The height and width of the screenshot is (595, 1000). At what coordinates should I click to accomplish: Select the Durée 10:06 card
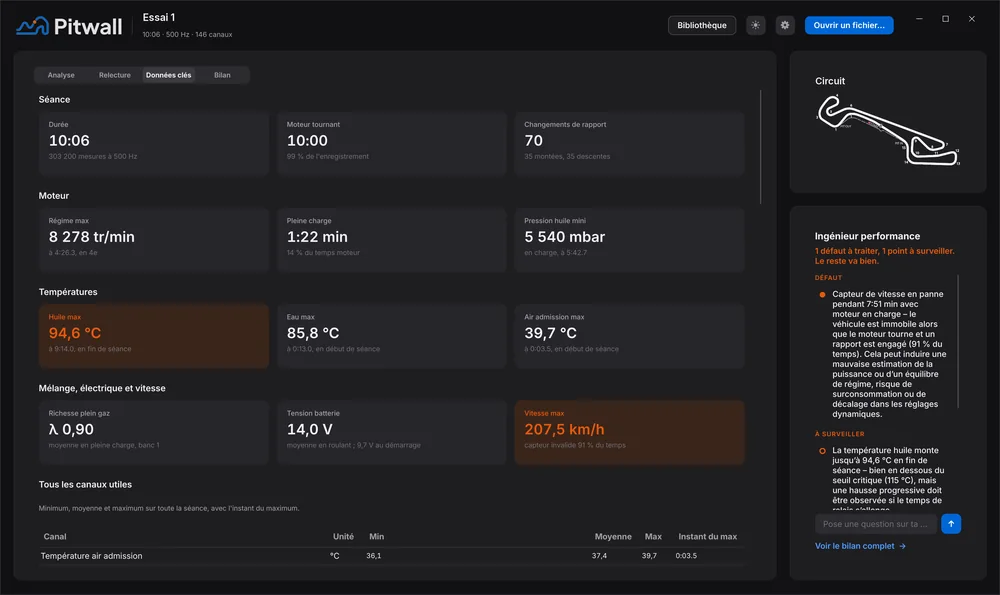point(154,143)
